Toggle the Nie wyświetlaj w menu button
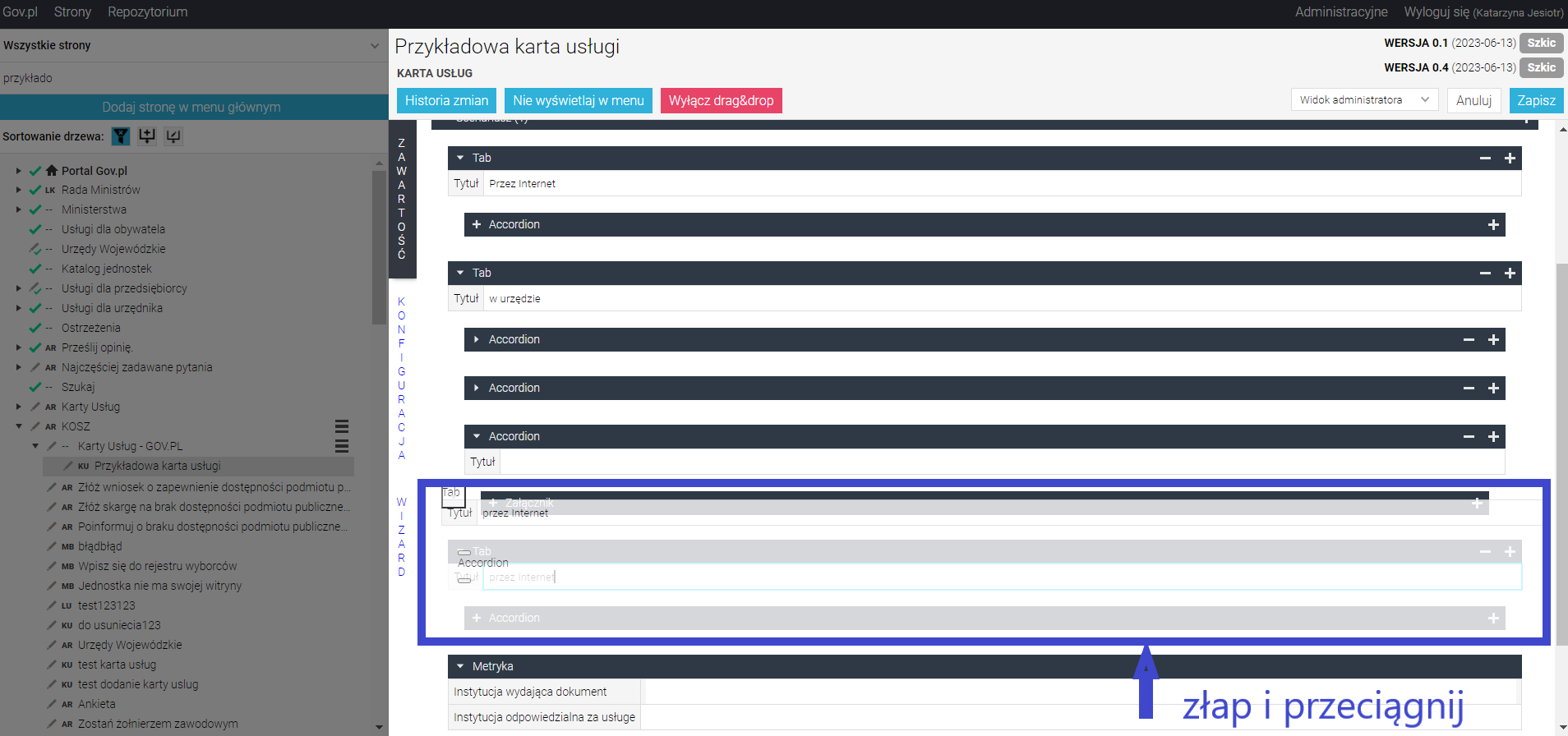Viewport: 1568px width, 736px height. [x=579, y=100]
